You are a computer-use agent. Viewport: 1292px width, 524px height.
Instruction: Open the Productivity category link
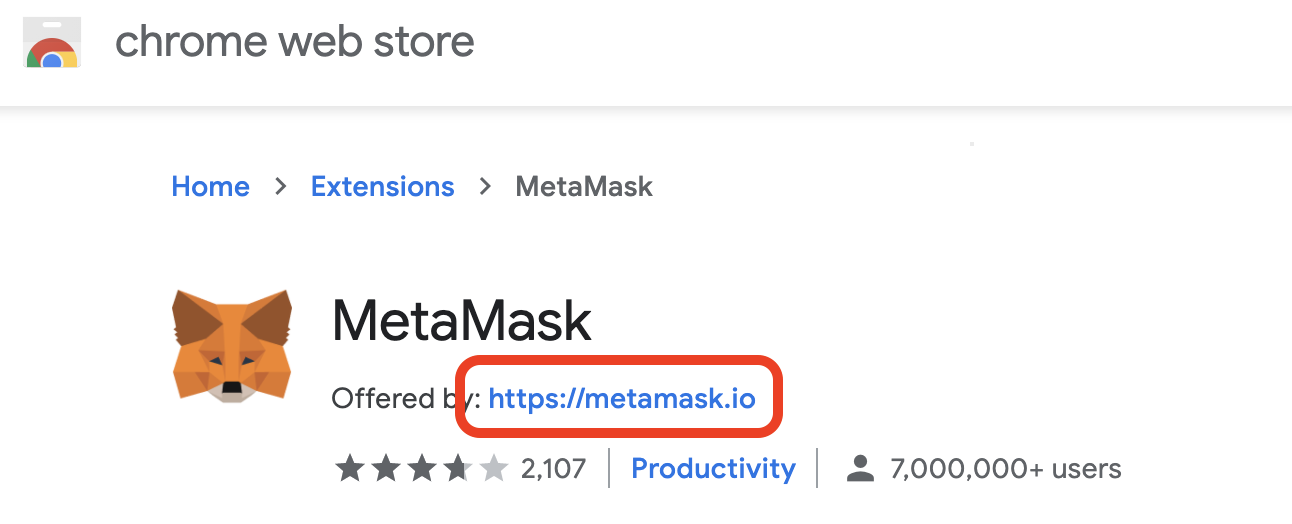click(714, 468)
